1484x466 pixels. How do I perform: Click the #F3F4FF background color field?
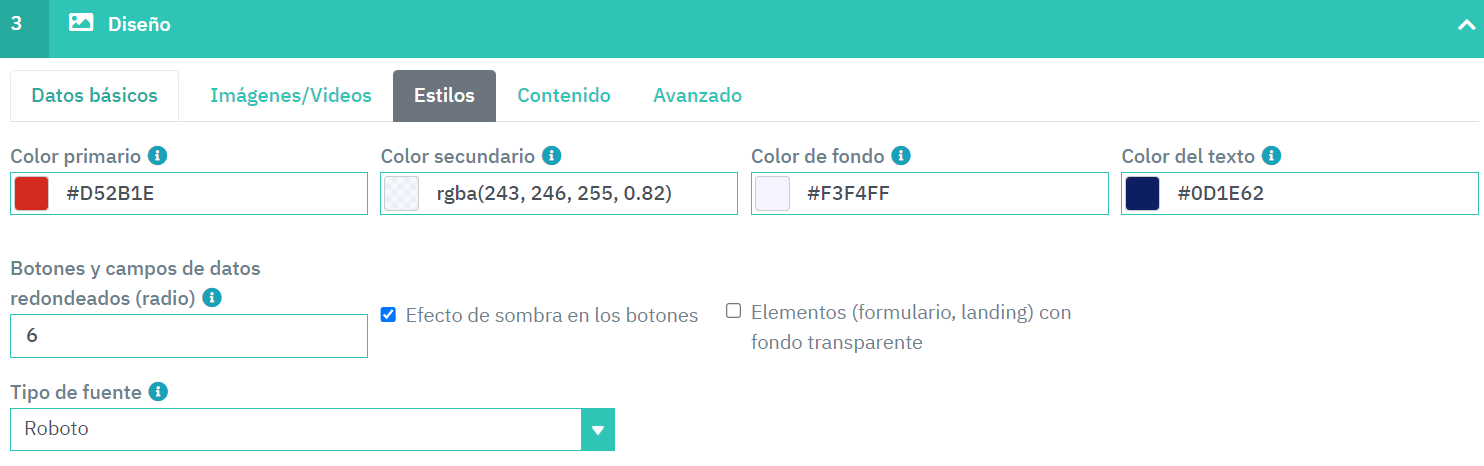click(x=950, y=194)
